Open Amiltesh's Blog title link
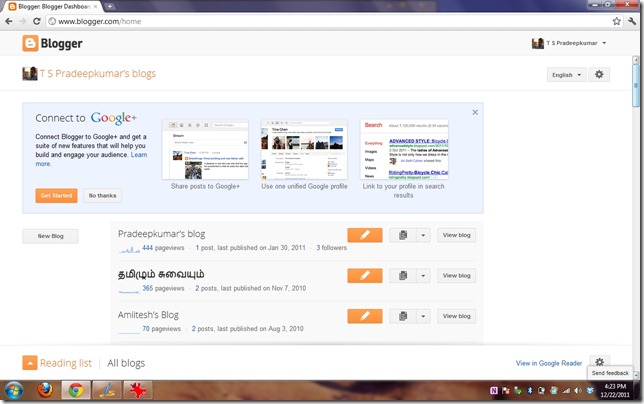 click(x=148, y=315)
